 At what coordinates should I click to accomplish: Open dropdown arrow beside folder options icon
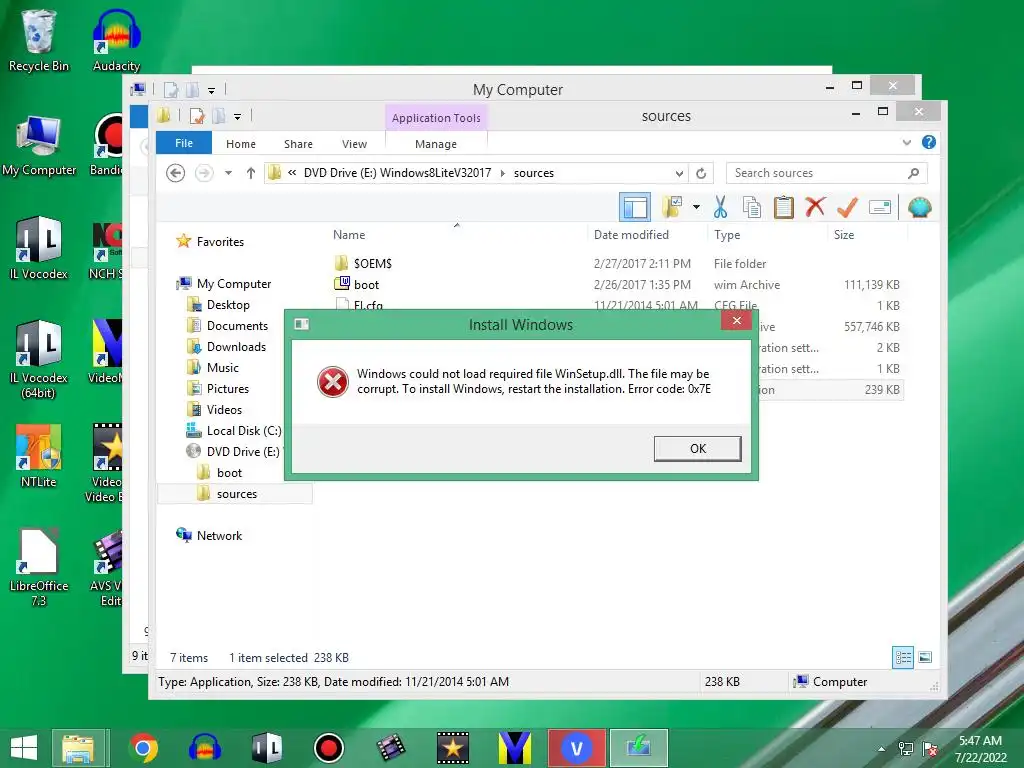(x=696, y=207)
